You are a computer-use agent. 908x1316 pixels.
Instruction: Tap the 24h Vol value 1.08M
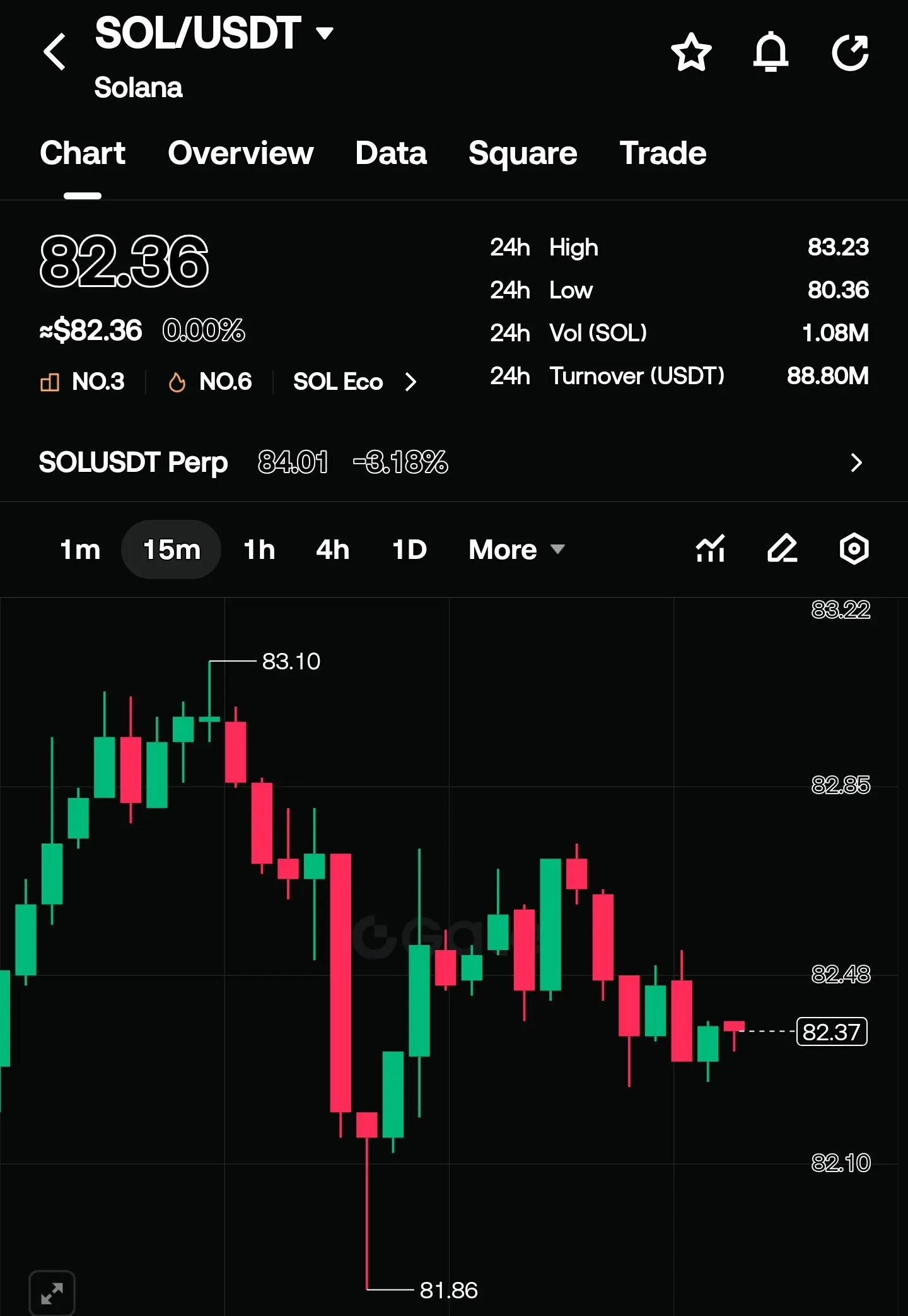click(835, 333)
